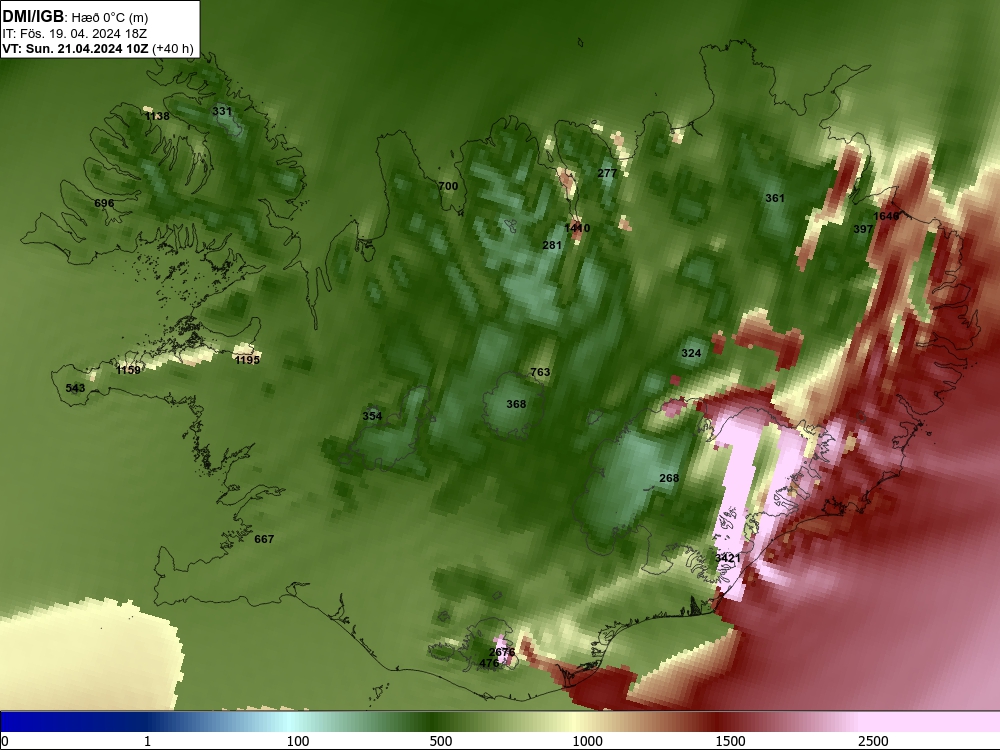The image size is (1000, 750).
Task: Click the map value 700
Action: tap(448, 186)
